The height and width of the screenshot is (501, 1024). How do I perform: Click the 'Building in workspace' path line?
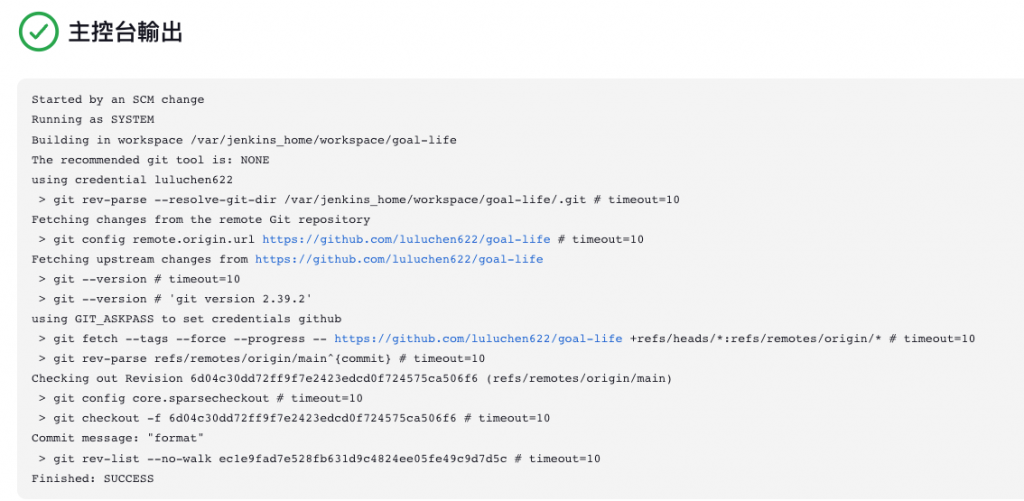[x=244, y=140]
